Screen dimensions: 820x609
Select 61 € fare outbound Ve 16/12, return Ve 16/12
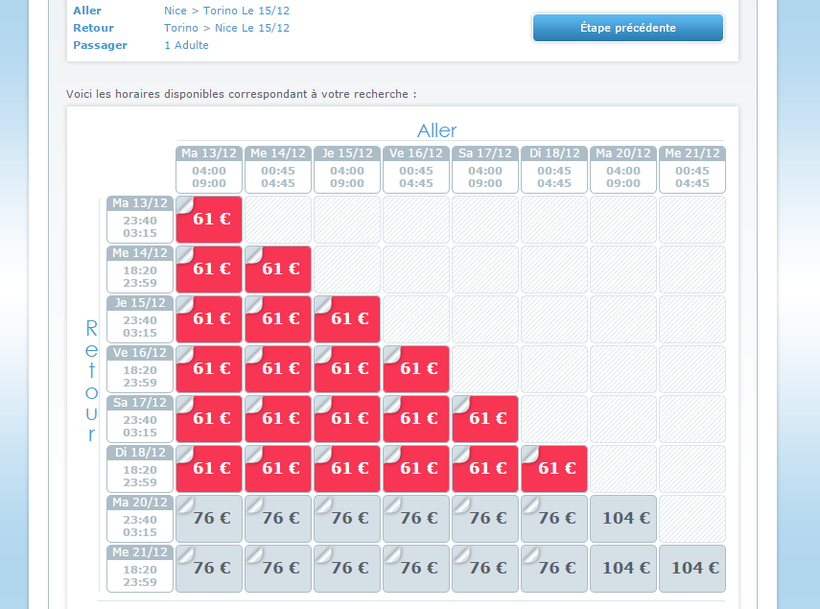[x=417, y=369]
